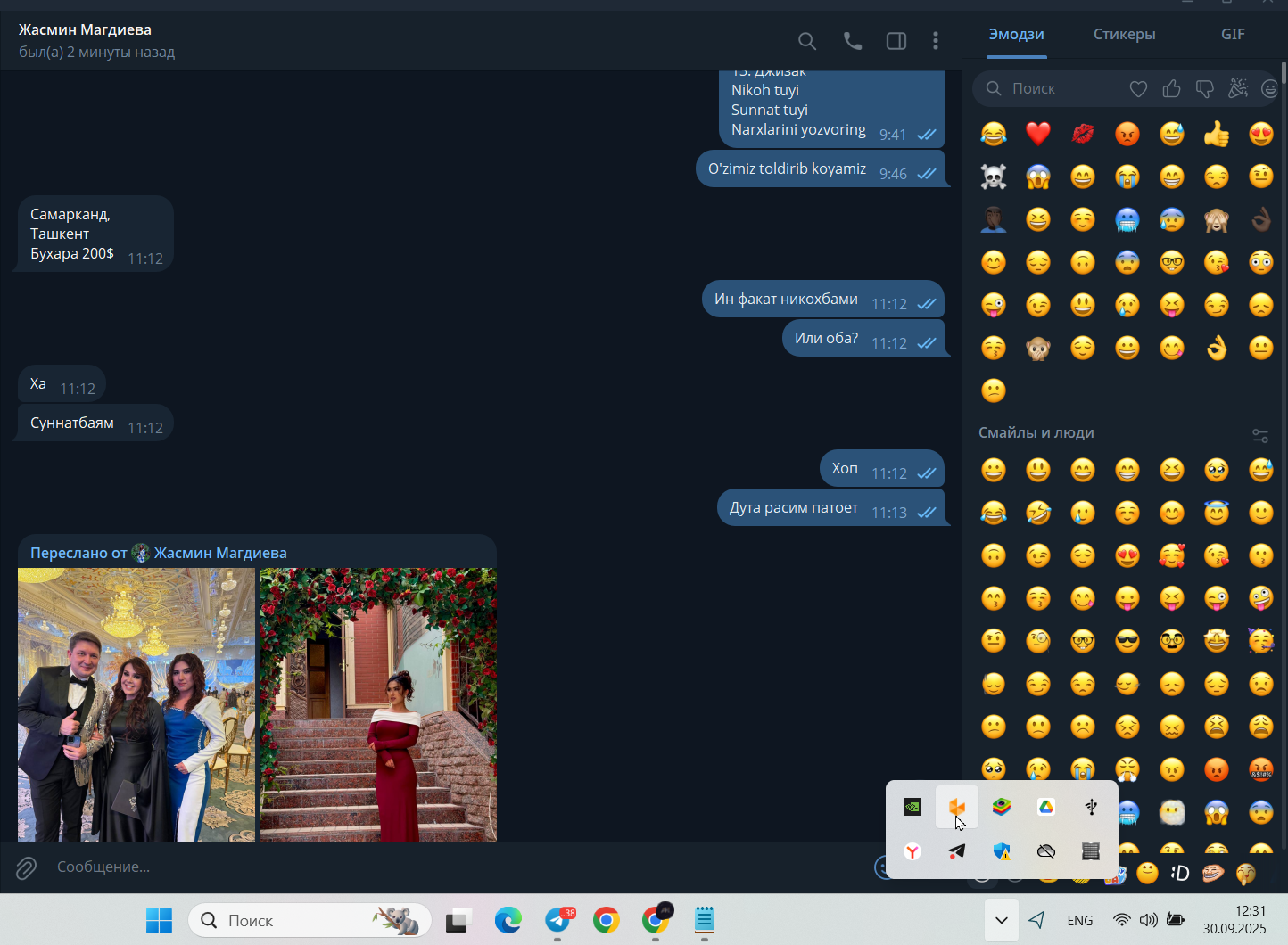Open forwarded sender link Жасмин Магдиева
Image resolution: width=1288 pixels, height=945 pixels.
pyautogui.click(x=220, y=553)
